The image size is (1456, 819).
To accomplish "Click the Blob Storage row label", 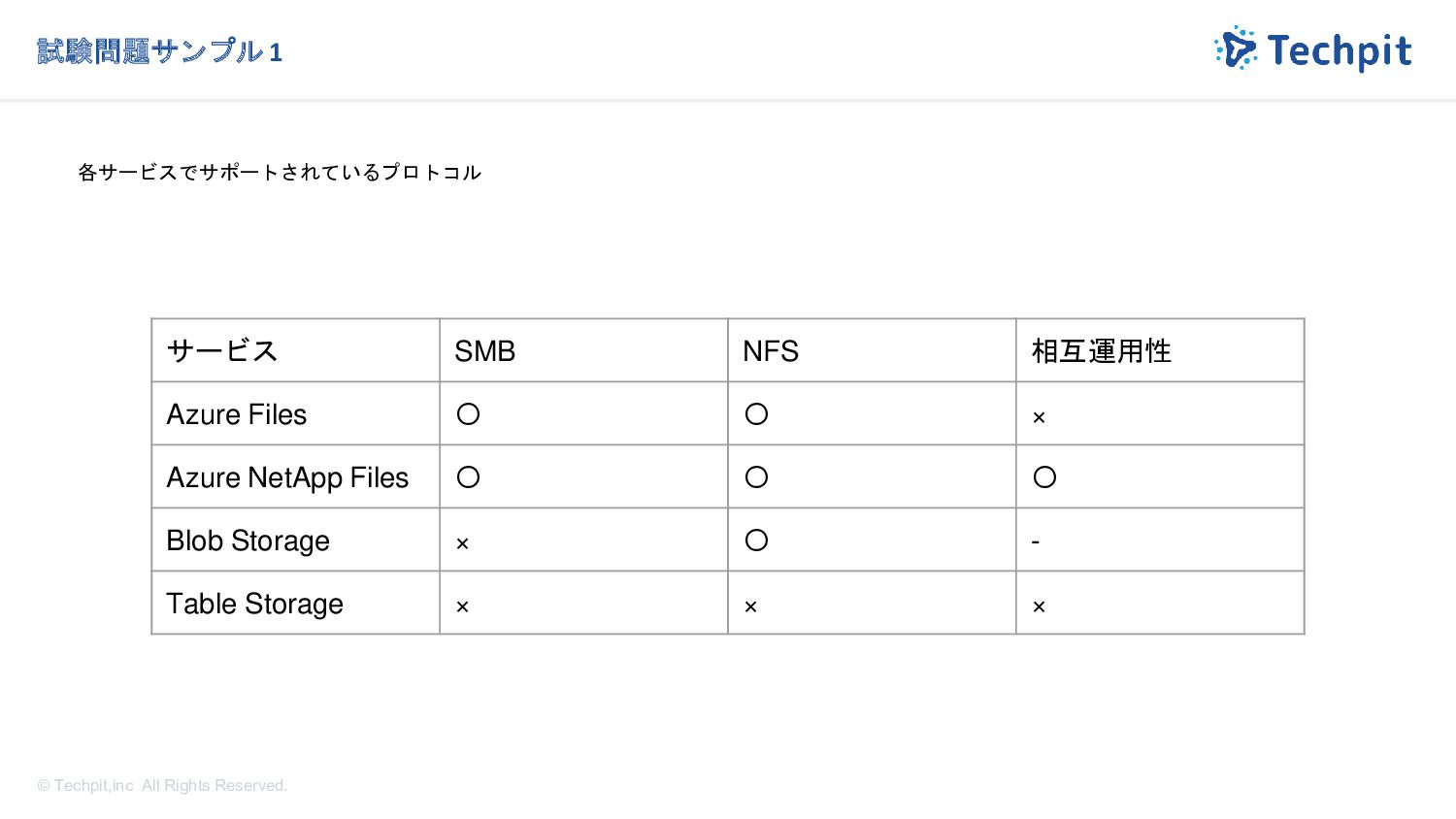I will tap(248, 541).
